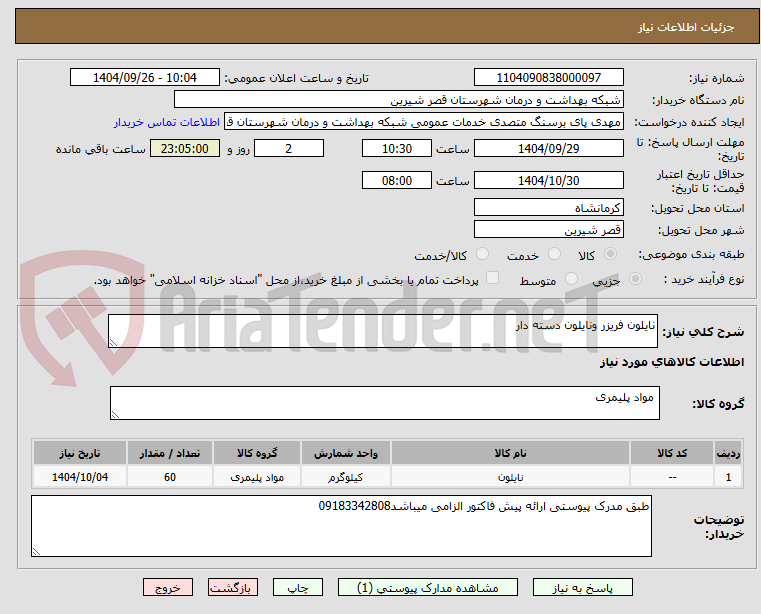
Task: Open مشاهده مدارک پیوستی (1) button
Action: [x=428, y=587]
